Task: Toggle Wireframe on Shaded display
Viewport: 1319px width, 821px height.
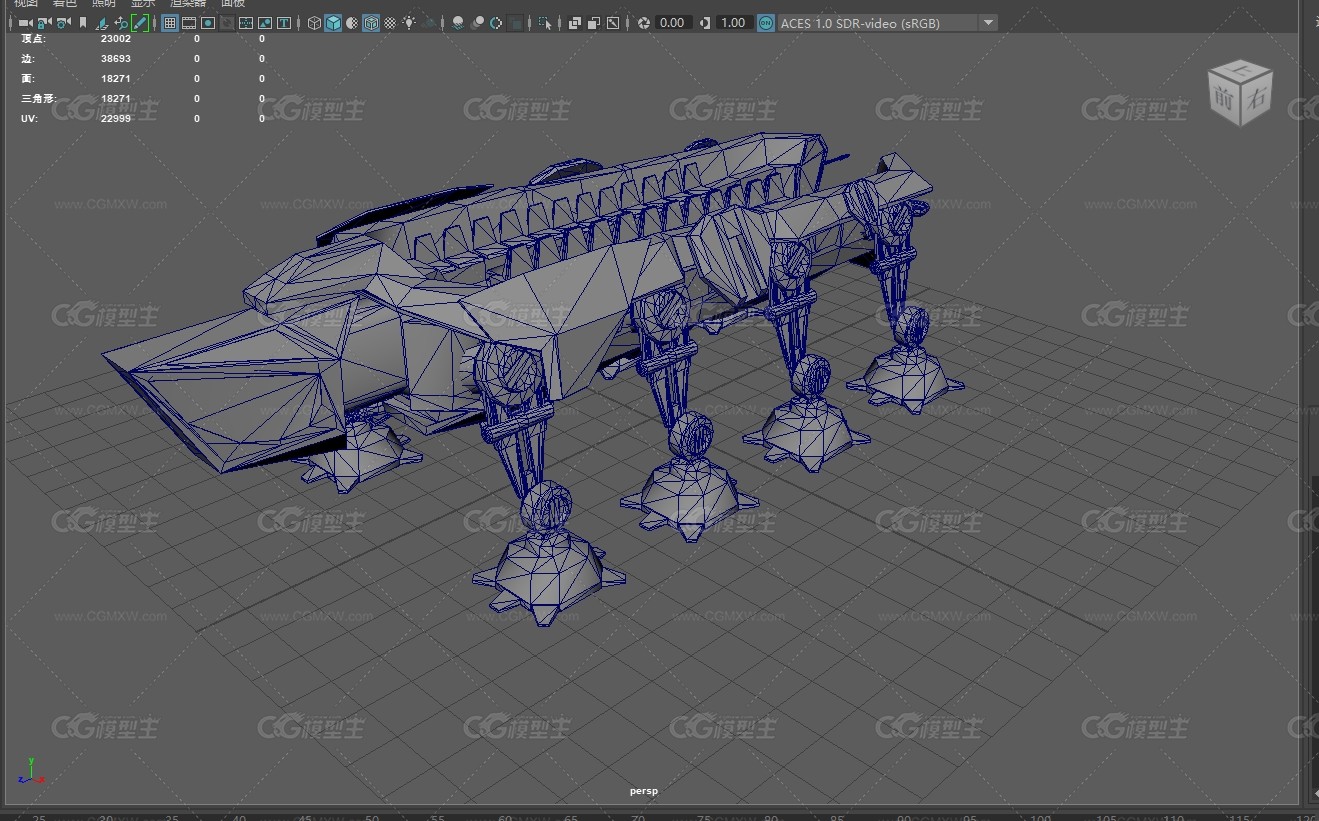Action: (x=371, y=22)
